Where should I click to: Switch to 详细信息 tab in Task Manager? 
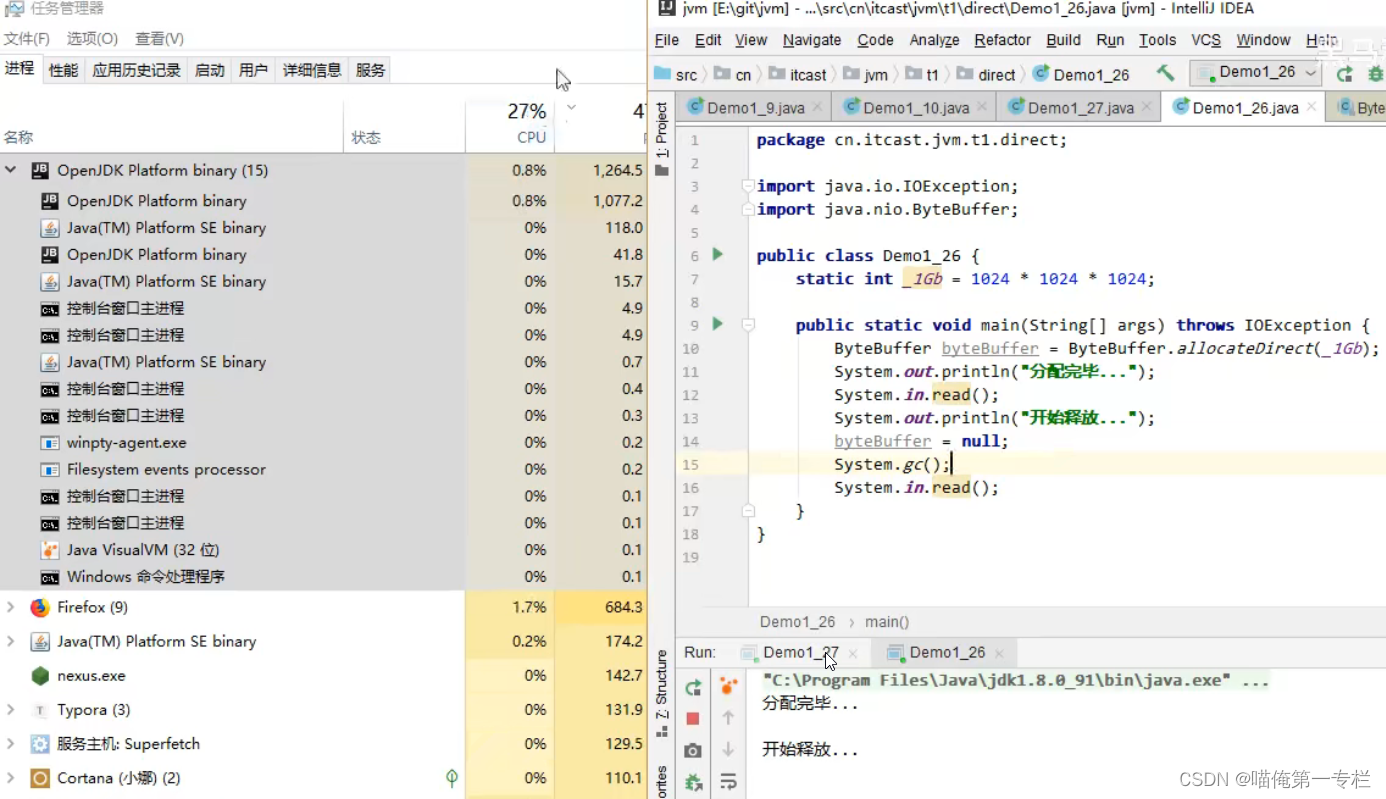click(x=312, y=70)
